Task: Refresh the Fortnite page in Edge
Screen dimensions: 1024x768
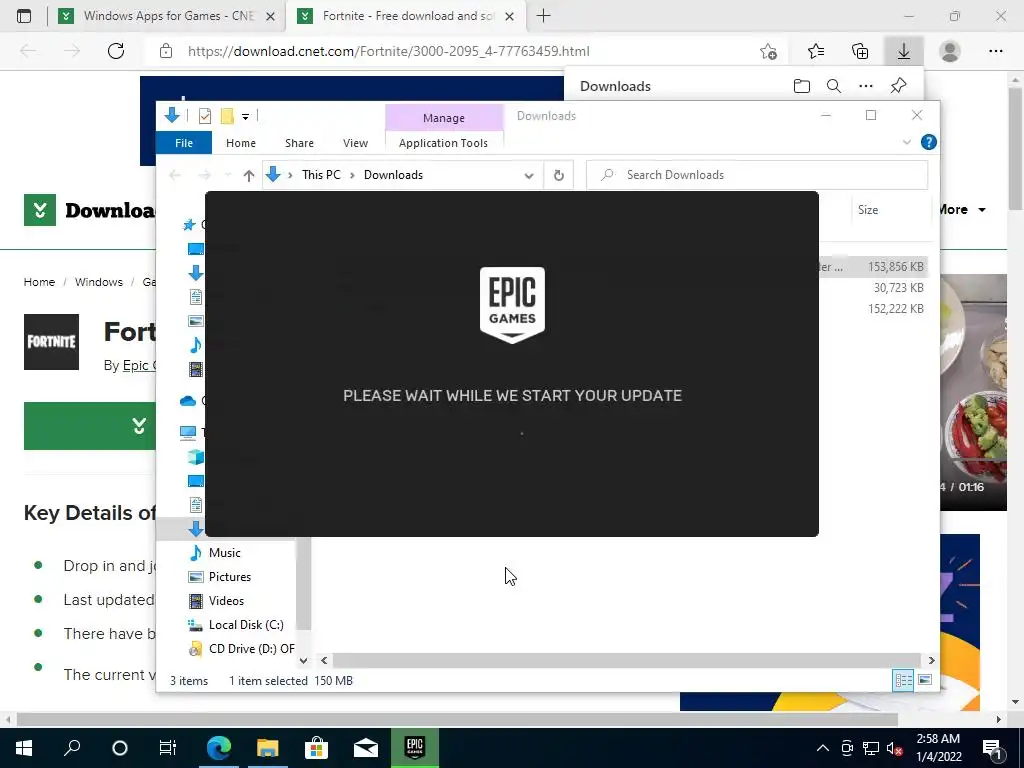Action: [x=116, y=51]
